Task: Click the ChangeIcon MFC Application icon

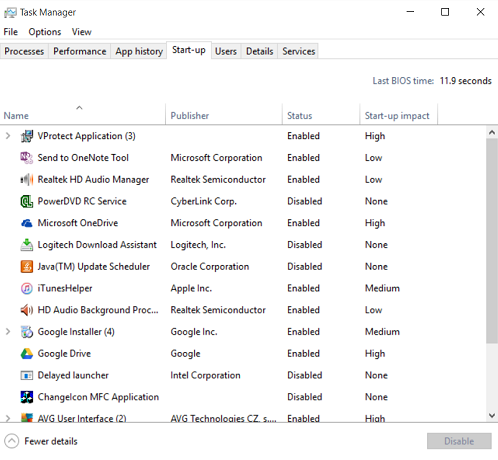Action: point(27,397)
